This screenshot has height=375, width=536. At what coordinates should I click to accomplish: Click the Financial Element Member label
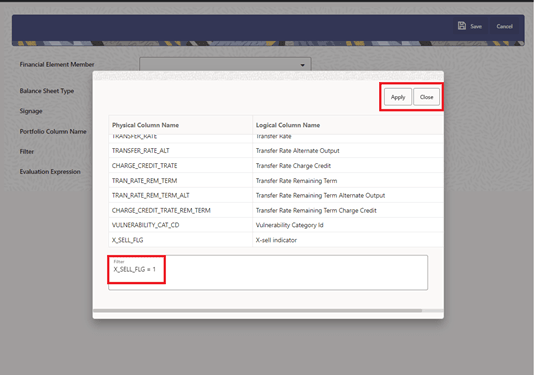pyautogui.click(x=57, y=64)
